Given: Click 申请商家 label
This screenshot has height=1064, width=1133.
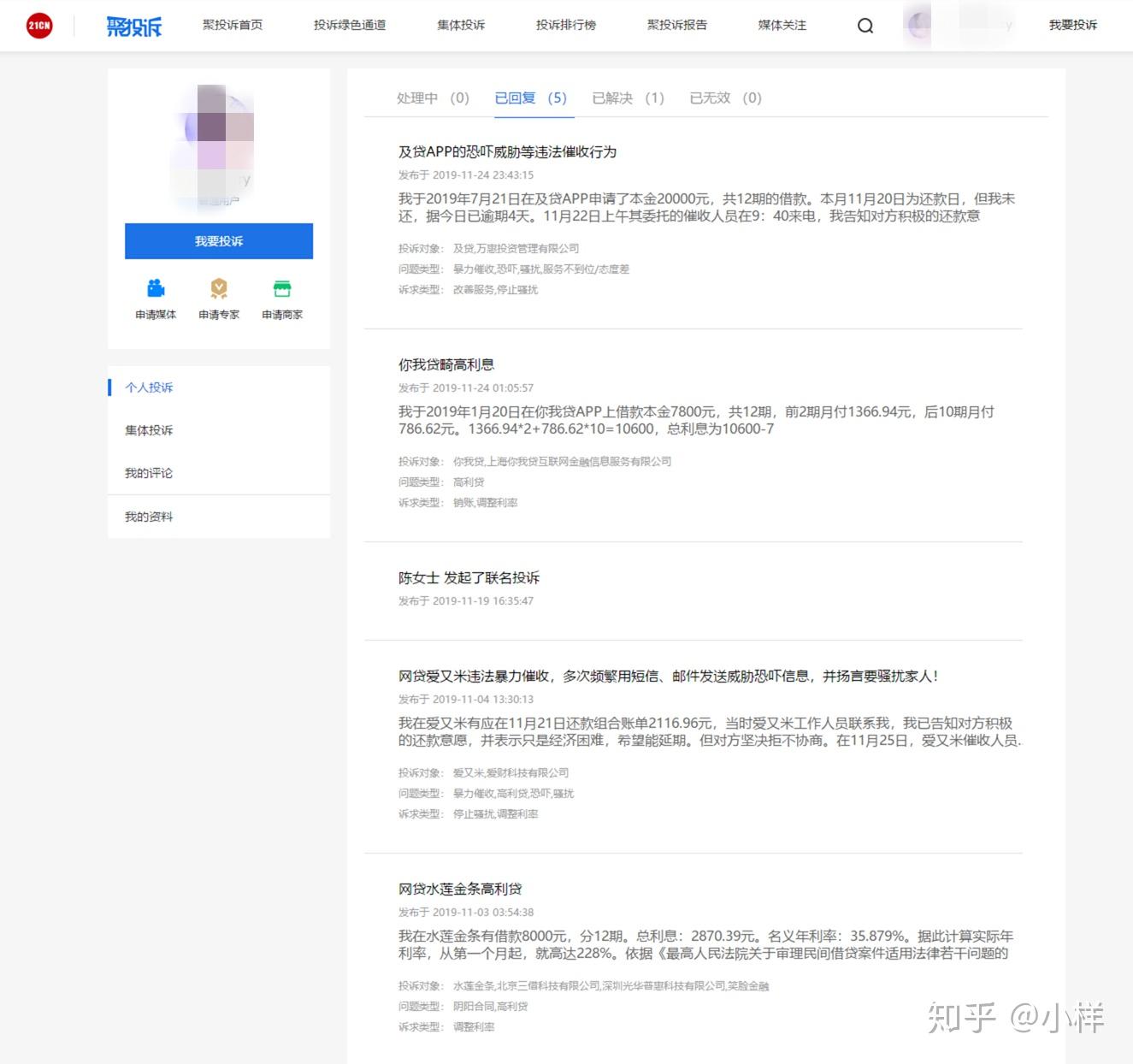Looking at the screenshot, I should click(x=282, y=315).
